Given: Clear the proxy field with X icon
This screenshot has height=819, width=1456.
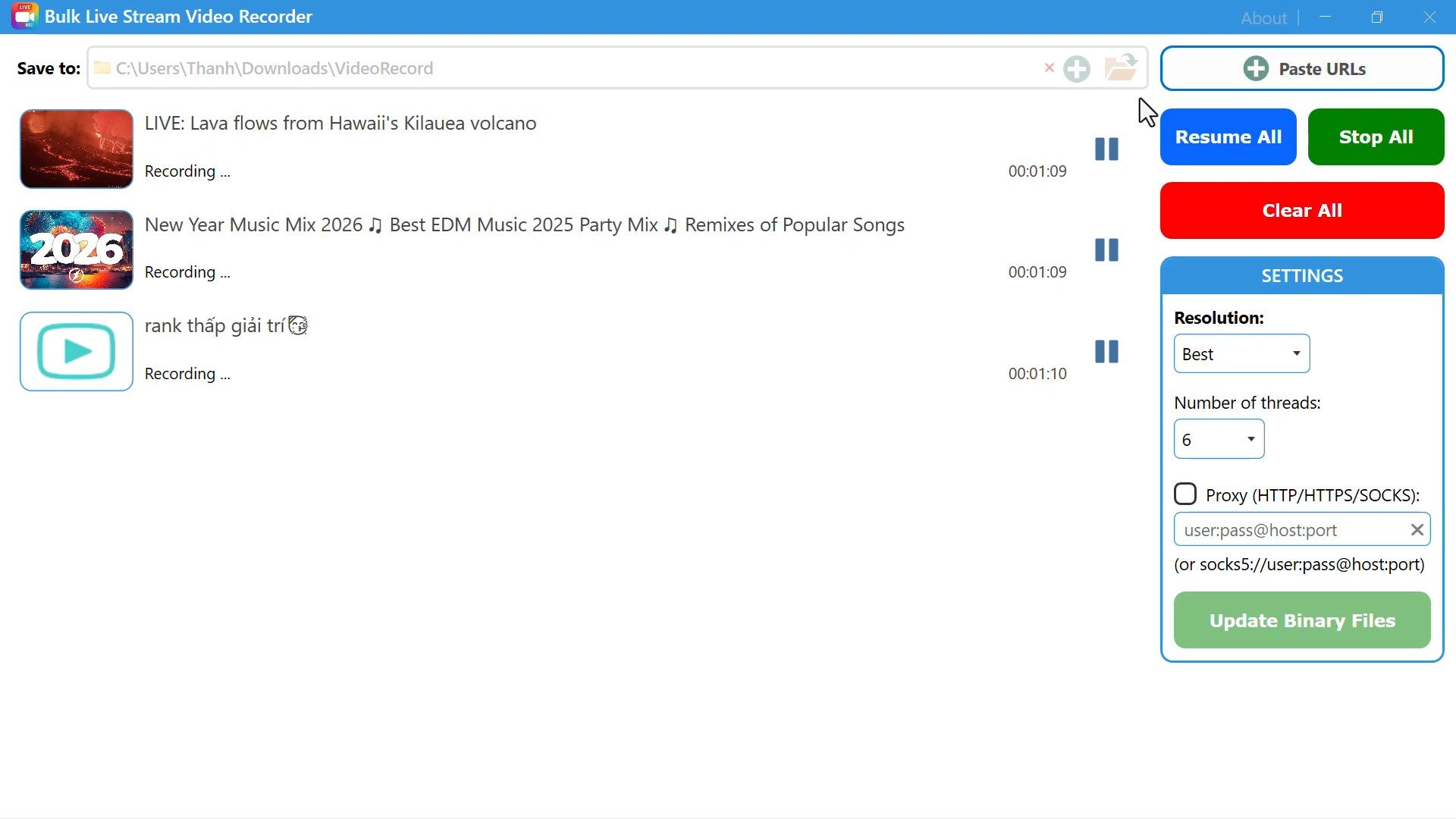Looking at the screenshot, I should coord(1417,530).
